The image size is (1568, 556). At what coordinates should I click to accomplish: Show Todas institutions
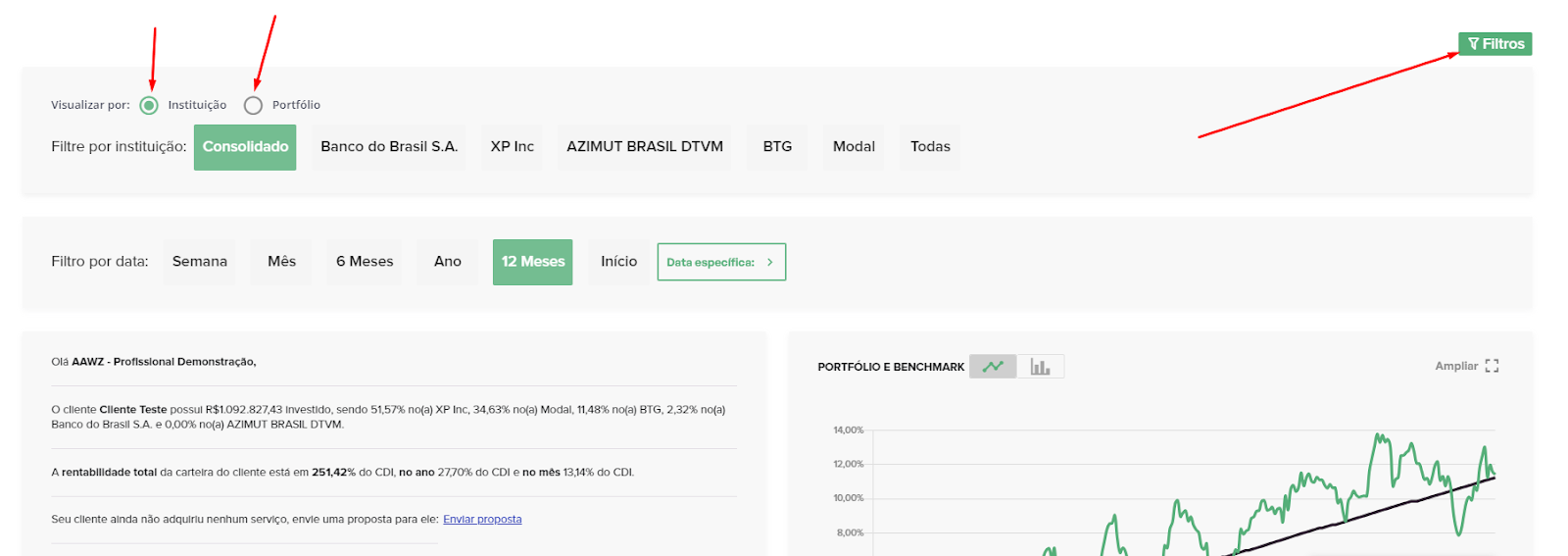click(x=930, y=147)
